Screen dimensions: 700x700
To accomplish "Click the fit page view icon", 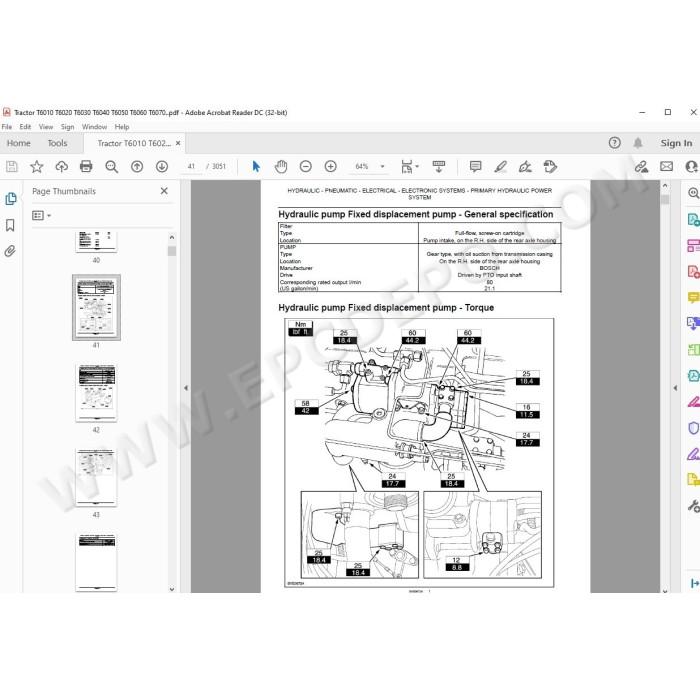I will pos(407,167).
